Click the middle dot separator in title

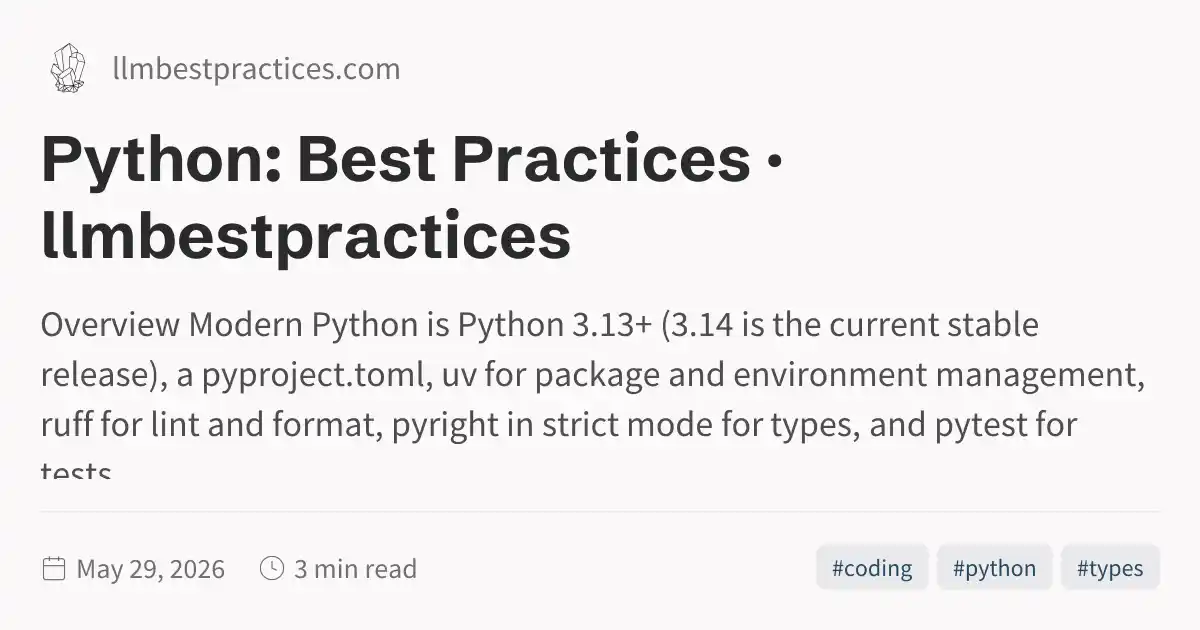[771, 163]
